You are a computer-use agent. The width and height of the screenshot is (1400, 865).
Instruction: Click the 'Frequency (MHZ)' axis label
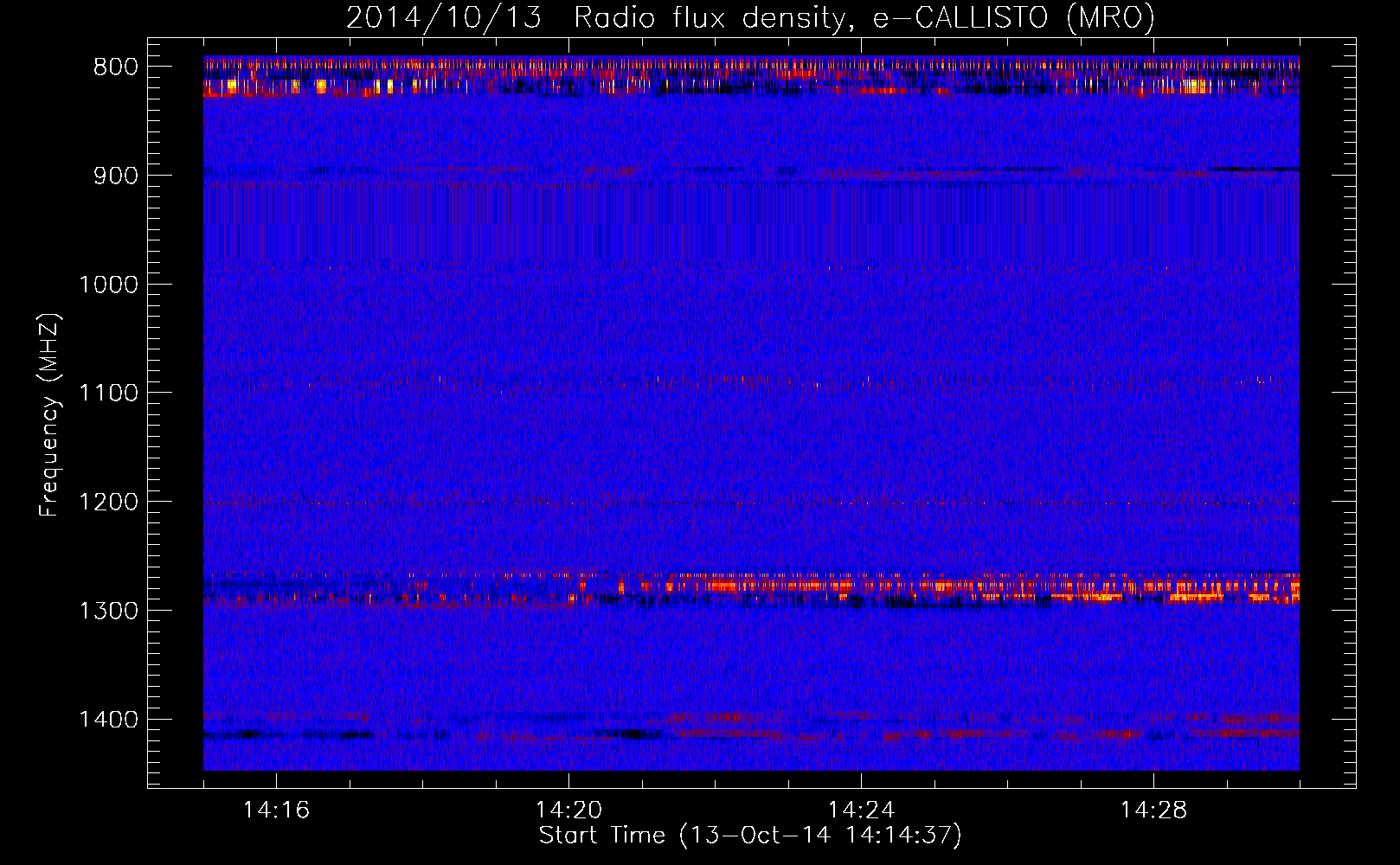50,415
